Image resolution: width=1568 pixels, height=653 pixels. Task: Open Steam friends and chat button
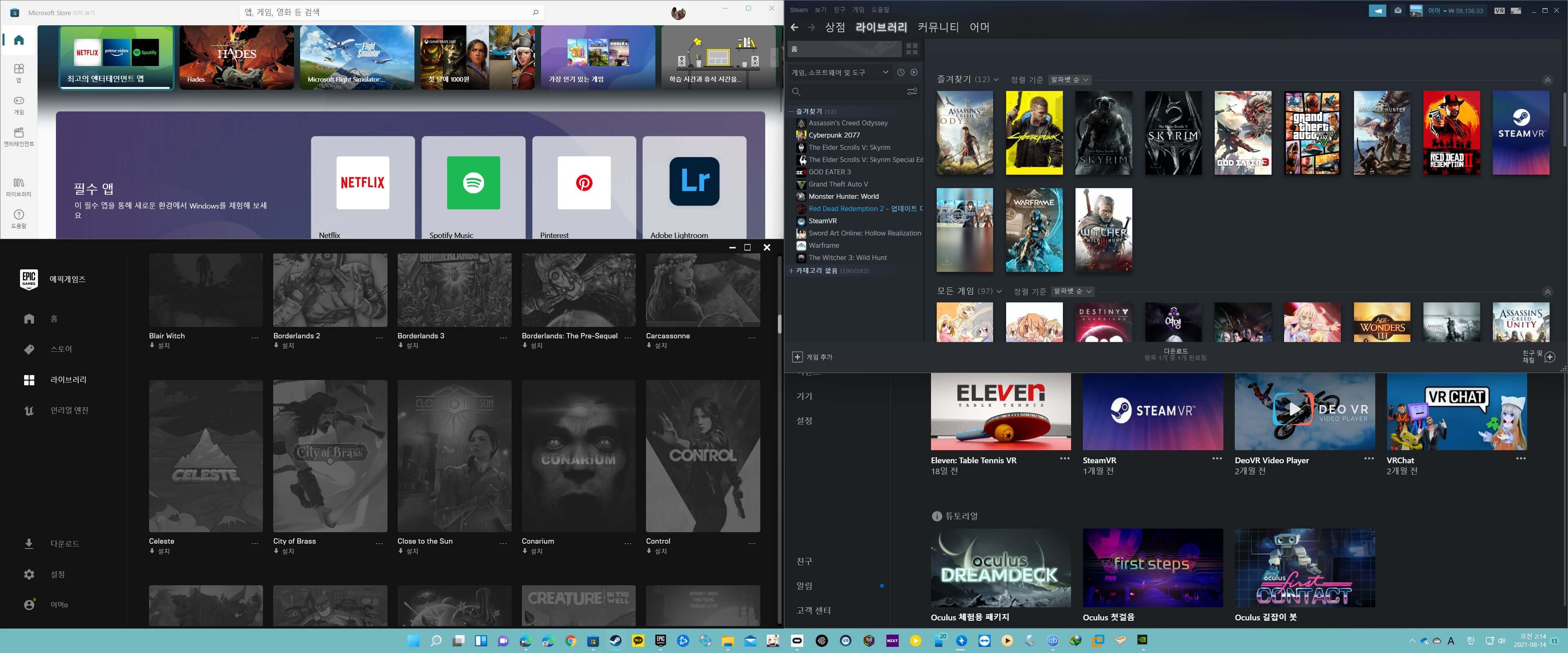coord(1539,357)
